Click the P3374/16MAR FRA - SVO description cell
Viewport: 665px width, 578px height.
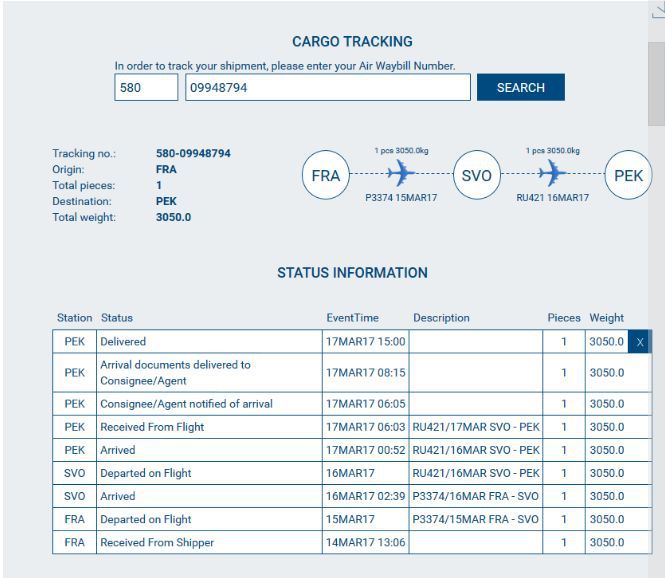point(475,497)
